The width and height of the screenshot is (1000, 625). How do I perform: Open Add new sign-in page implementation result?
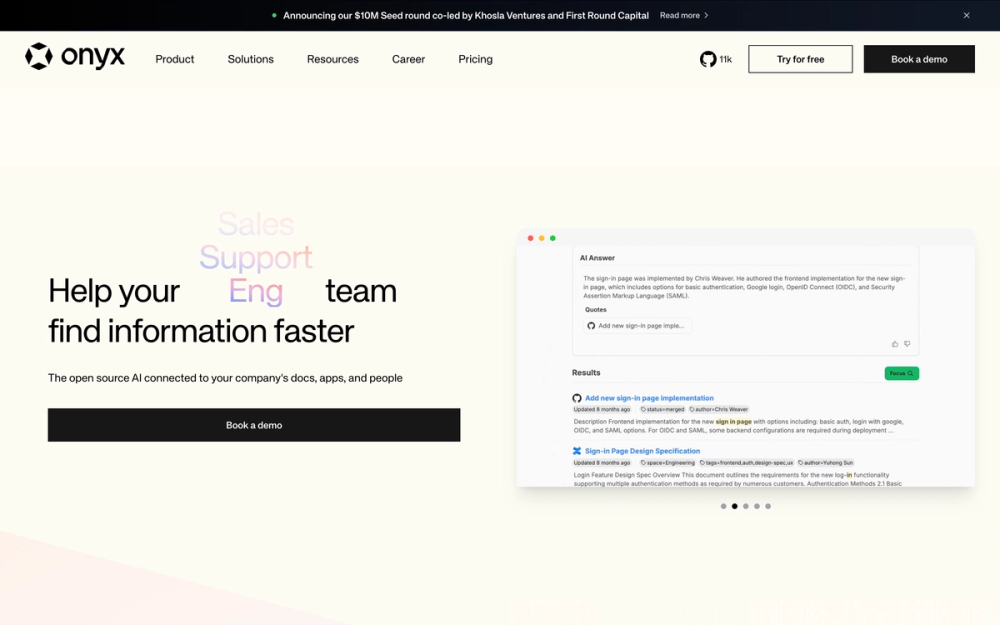(x=649, y=398)
